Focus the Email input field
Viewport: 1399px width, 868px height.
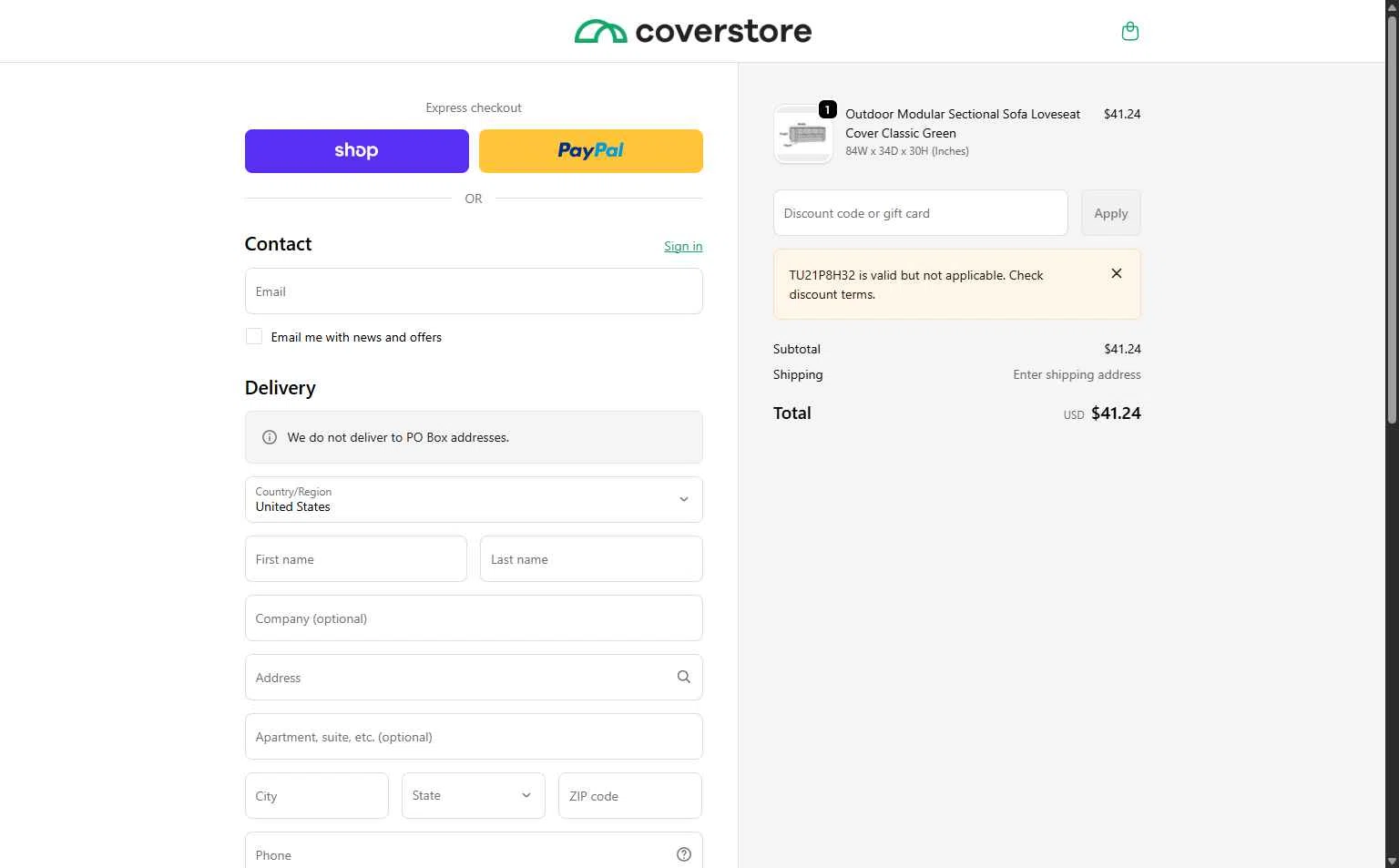[474, 291]
